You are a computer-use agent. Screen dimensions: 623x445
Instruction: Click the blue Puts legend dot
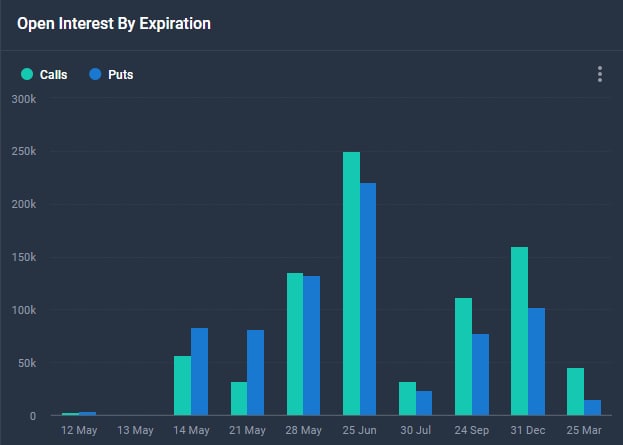point(95,75)
